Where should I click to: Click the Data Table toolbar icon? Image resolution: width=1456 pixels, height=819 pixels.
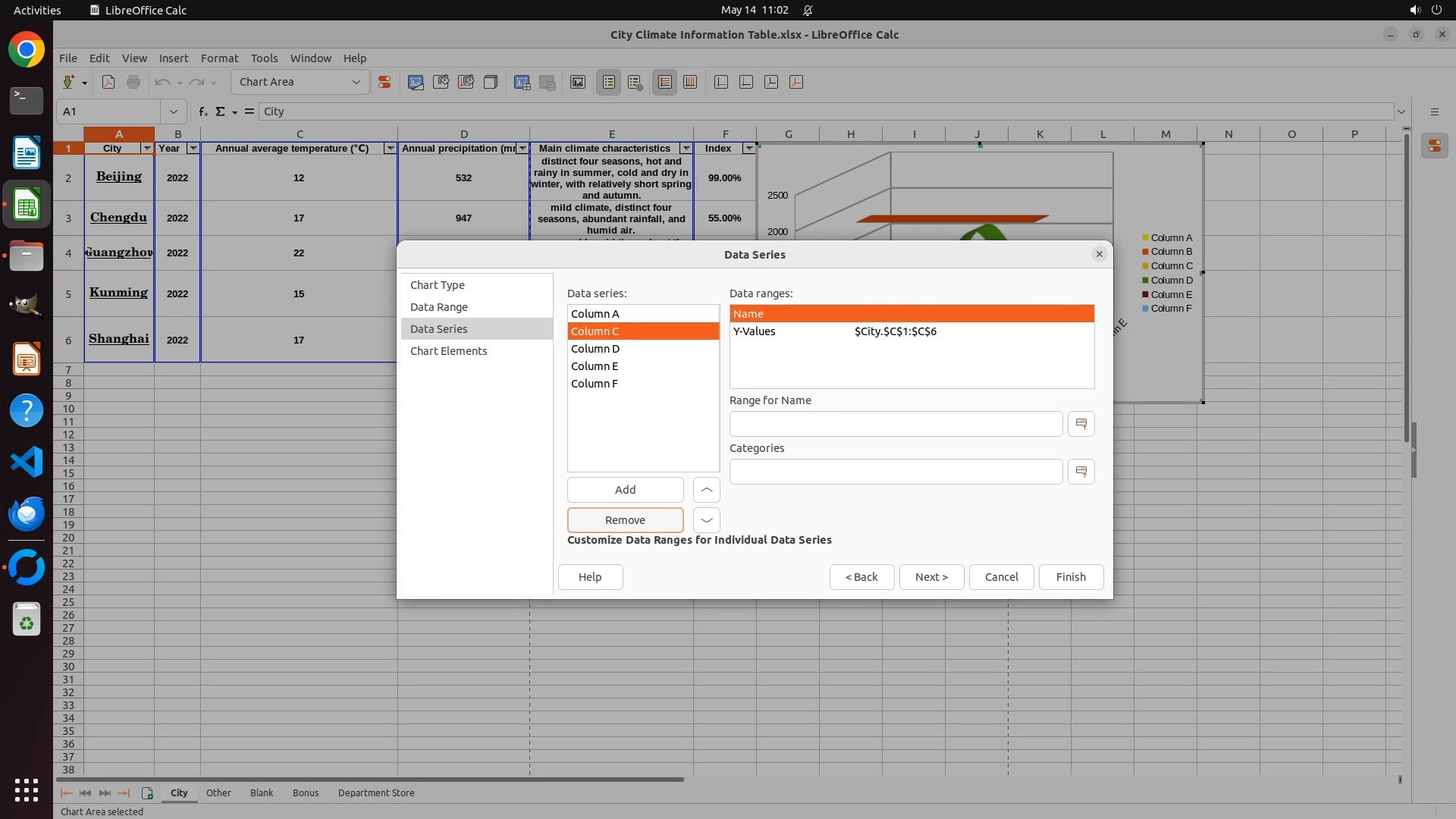click(548, 82)
